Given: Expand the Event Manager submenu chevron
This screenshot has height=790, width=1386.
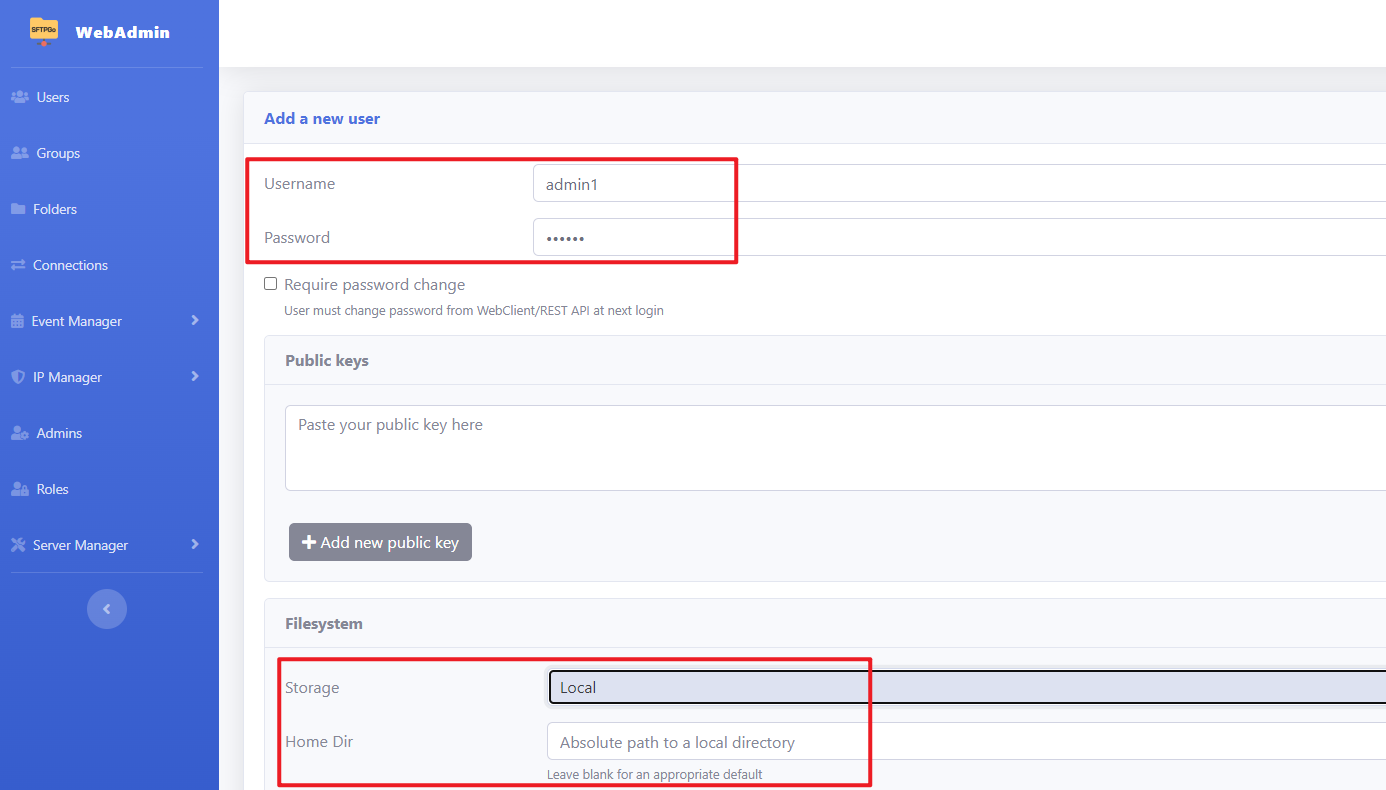Looking at the screenshot, I should (195, 320).
